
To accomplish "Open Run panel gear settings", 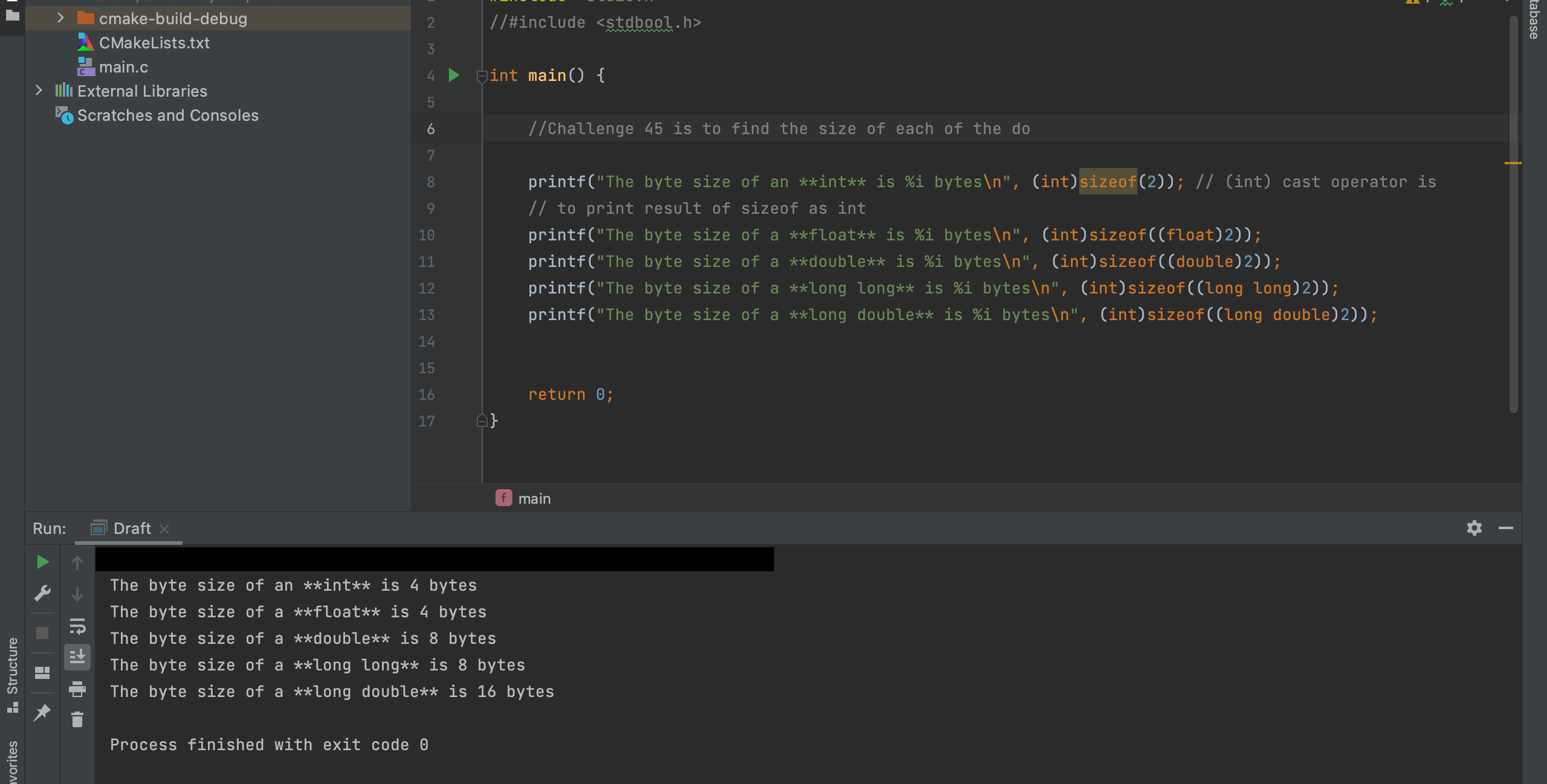I will pos(1474,528).
